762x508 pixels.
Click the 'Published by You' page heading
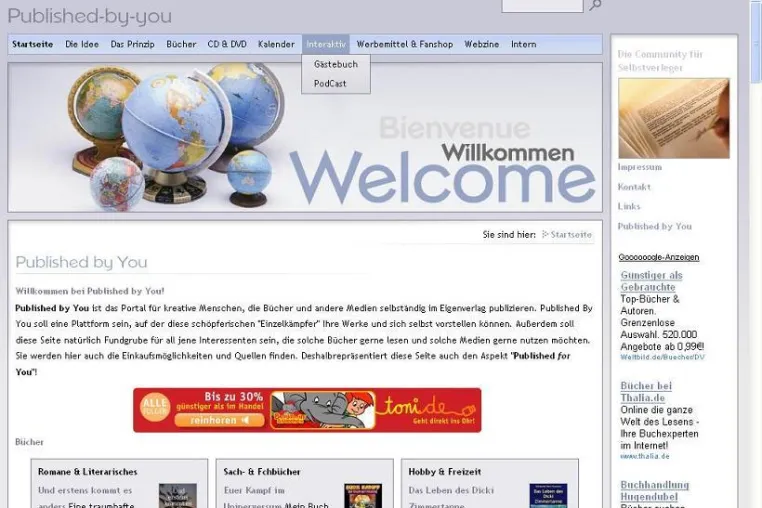(x=81, y=262)
